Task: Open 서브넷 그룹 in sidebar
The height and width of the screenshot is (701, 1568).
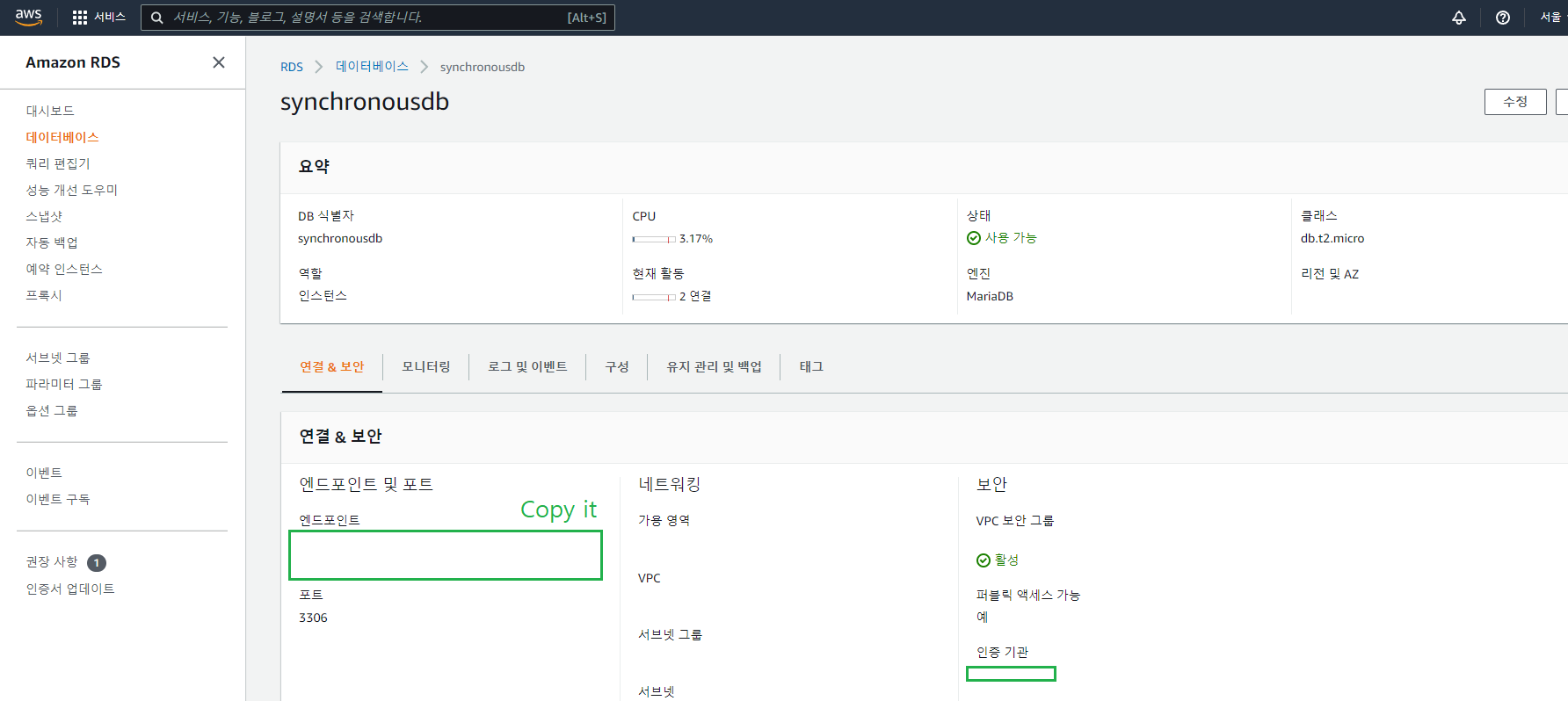Action: coord(58,358)
